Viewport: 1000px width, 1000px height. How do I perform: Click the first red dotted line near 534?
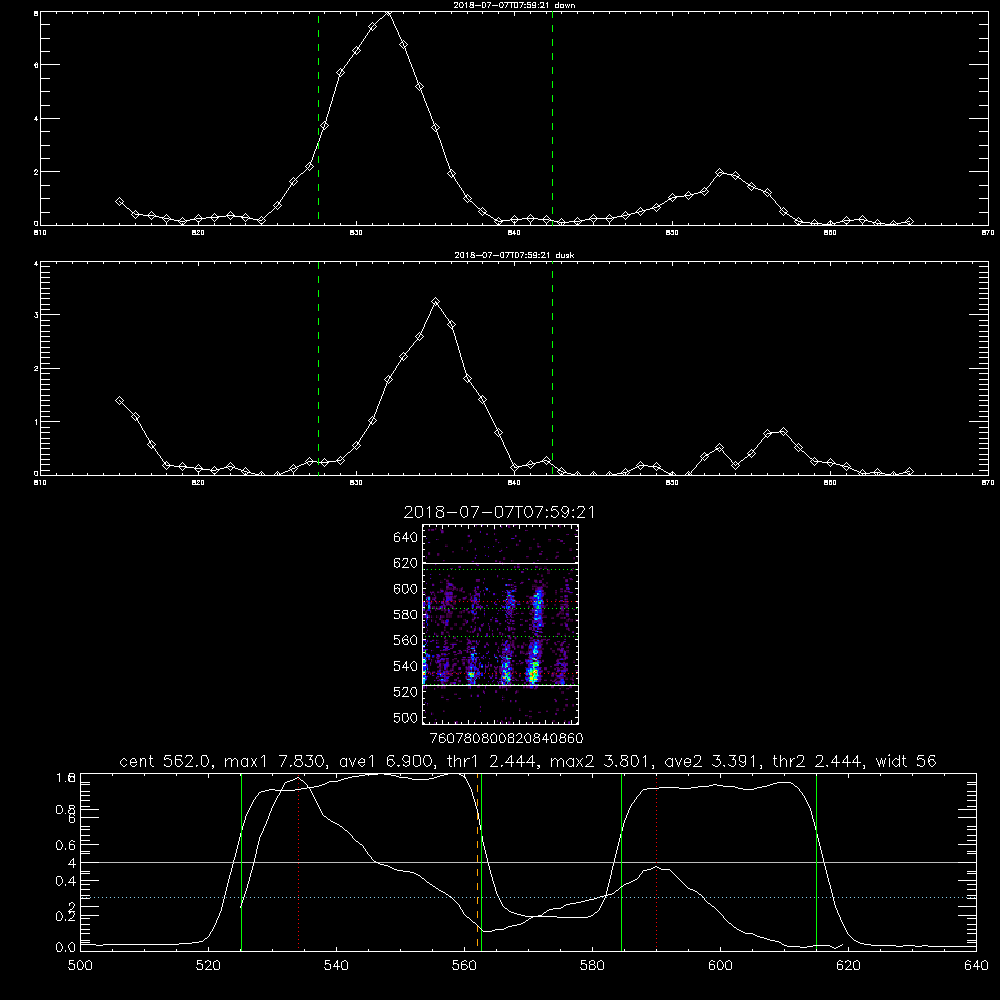point(298,862)
